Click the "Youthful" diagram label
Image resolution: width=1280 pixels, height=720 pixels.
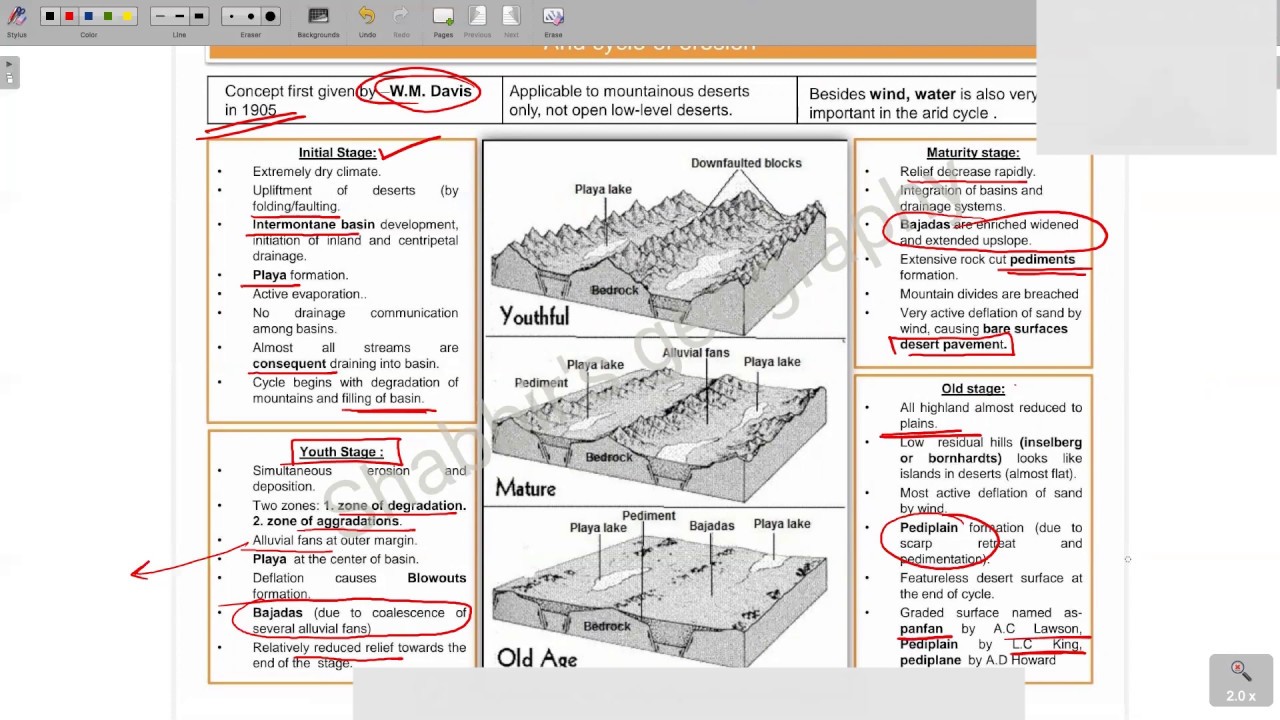pos(534,317)
